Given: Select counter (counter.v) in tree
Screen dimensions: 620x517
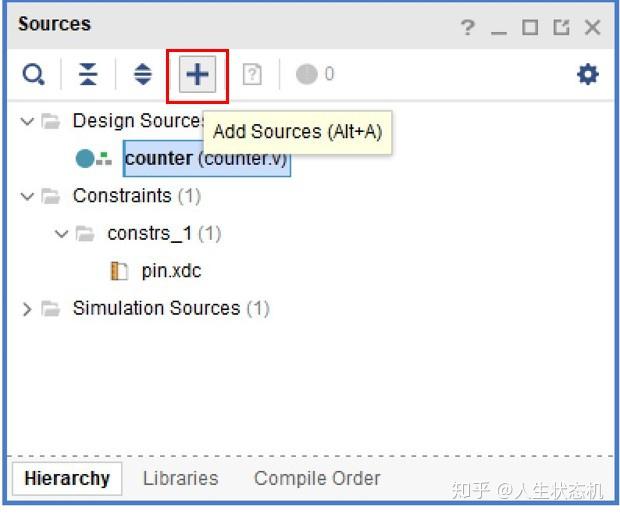Looking at the screenshot, I should point(206,159).
